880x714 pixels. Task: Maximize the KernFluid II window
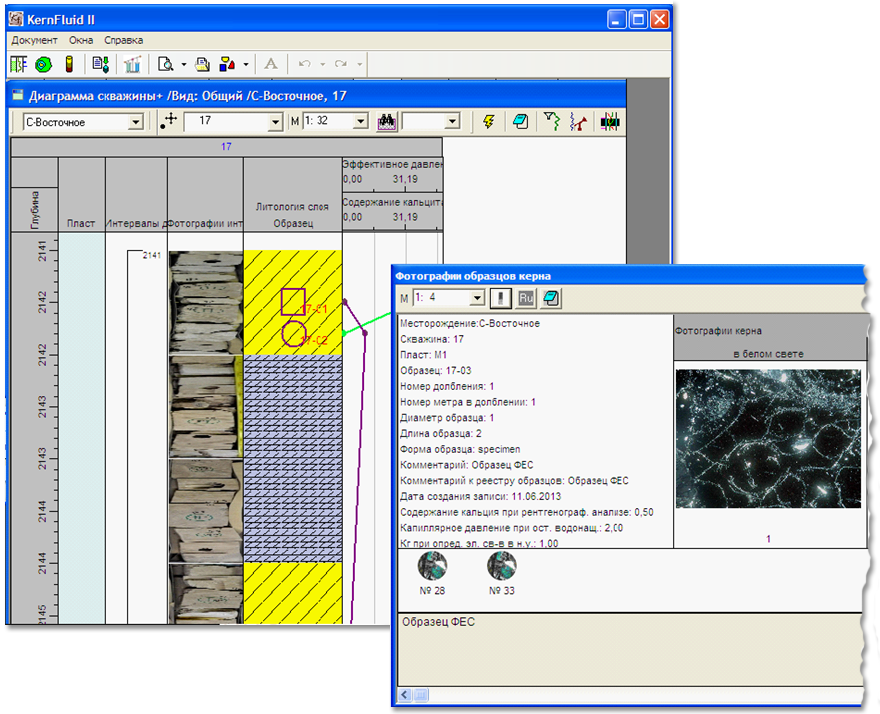638,20
